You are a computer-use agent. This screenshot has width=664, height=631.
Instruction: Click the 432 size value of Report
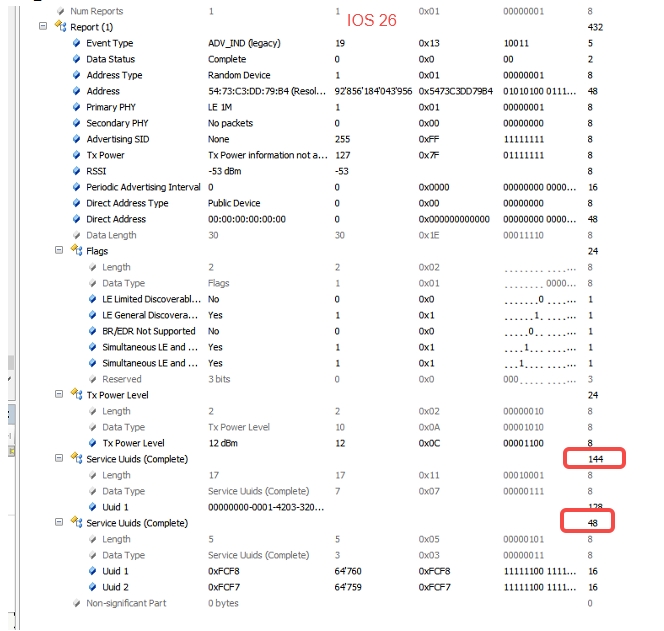(595, 27)
